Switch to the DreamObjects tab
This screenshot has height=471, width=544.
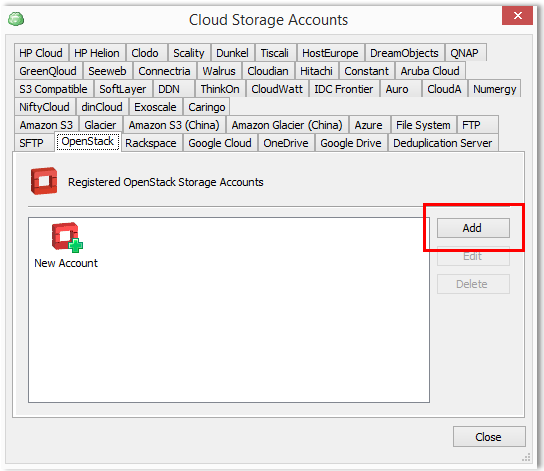(x=404, y=53)
